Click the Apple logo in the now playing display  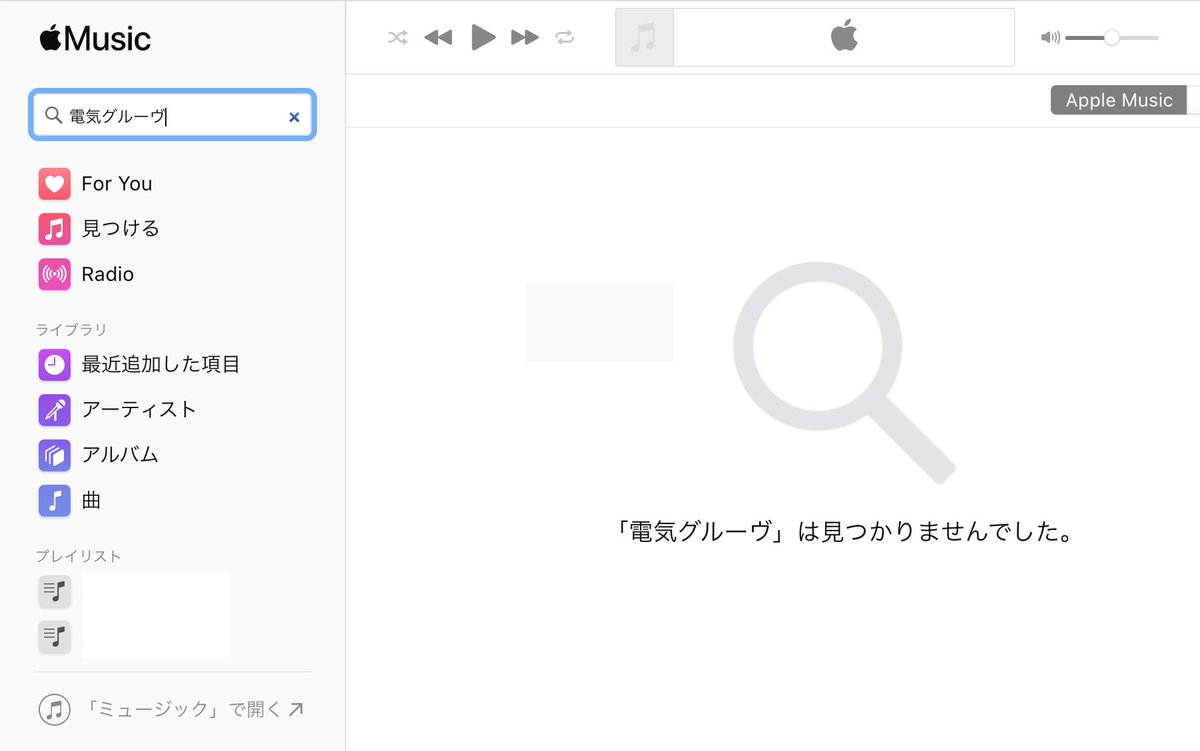[844, 37]
